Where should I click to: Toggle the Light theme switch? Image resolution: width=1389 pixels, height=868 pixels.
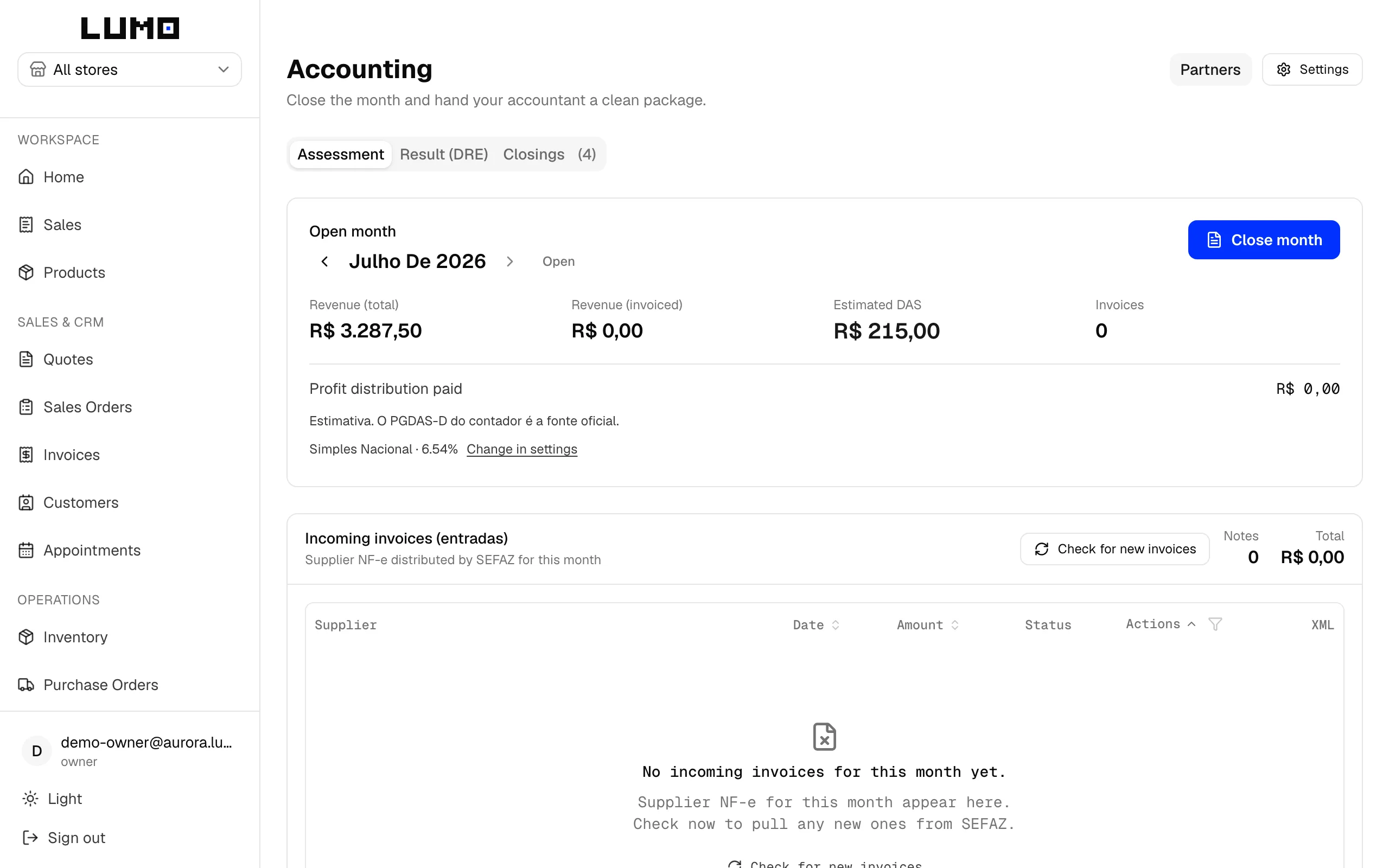(x=52, y=799)
